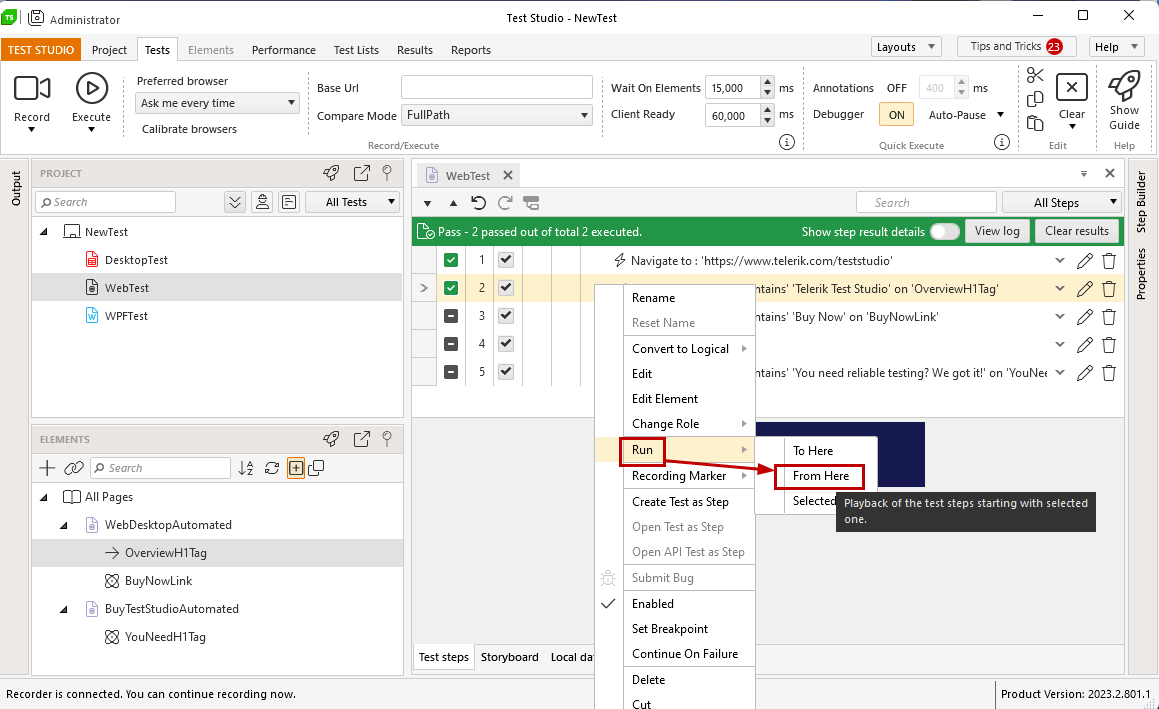Open Compare Mode FullPath dropdown
This screenshot has height=709, width=1159.
(x=496, y=115)
